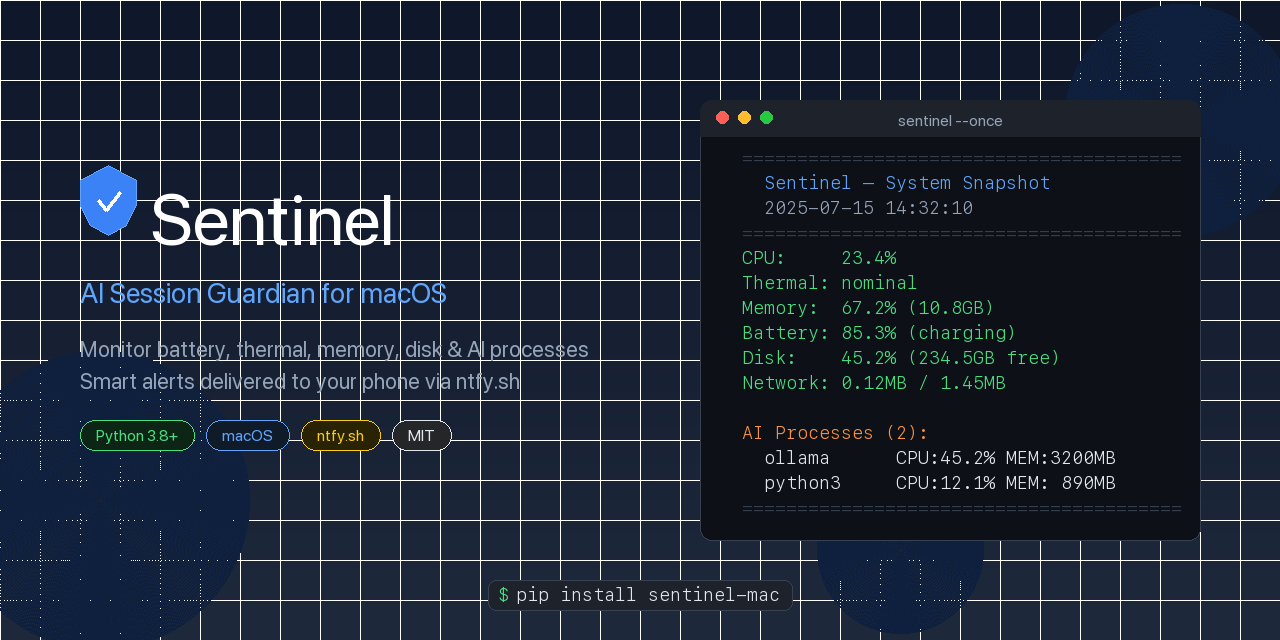This screenshot has width=1280, height=640.
Task: Click the Disk: 45.2% line
Action: [x=901, y=358]
